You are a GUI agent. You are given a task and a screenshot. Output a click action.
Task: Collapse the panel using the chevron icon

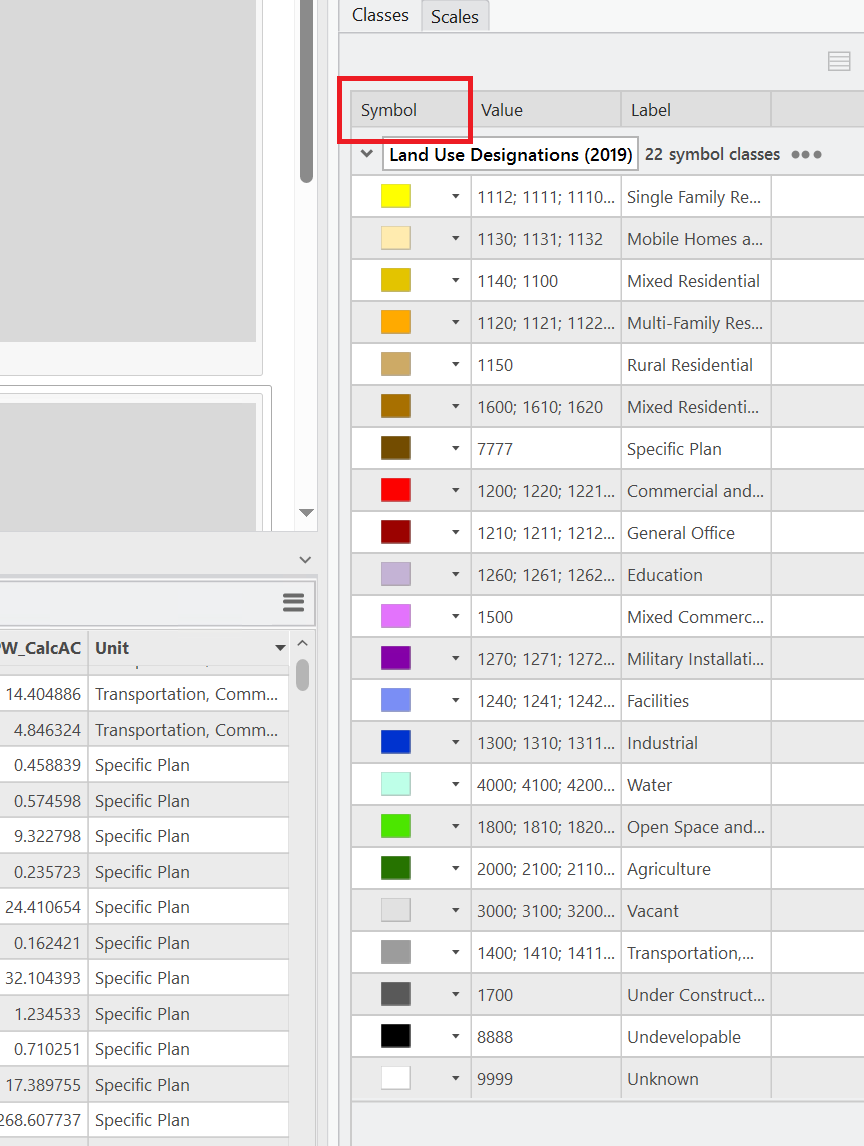304,559
